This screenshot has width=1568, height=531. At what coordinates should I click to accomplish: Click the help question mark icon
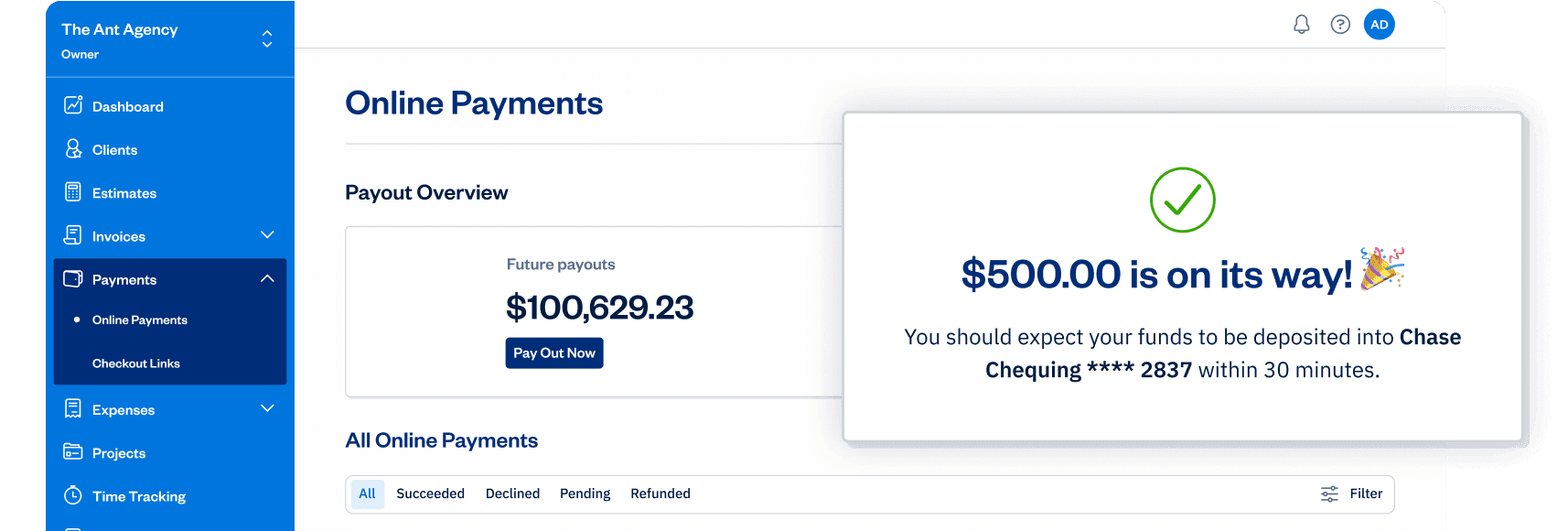[x=1340, y=25]
